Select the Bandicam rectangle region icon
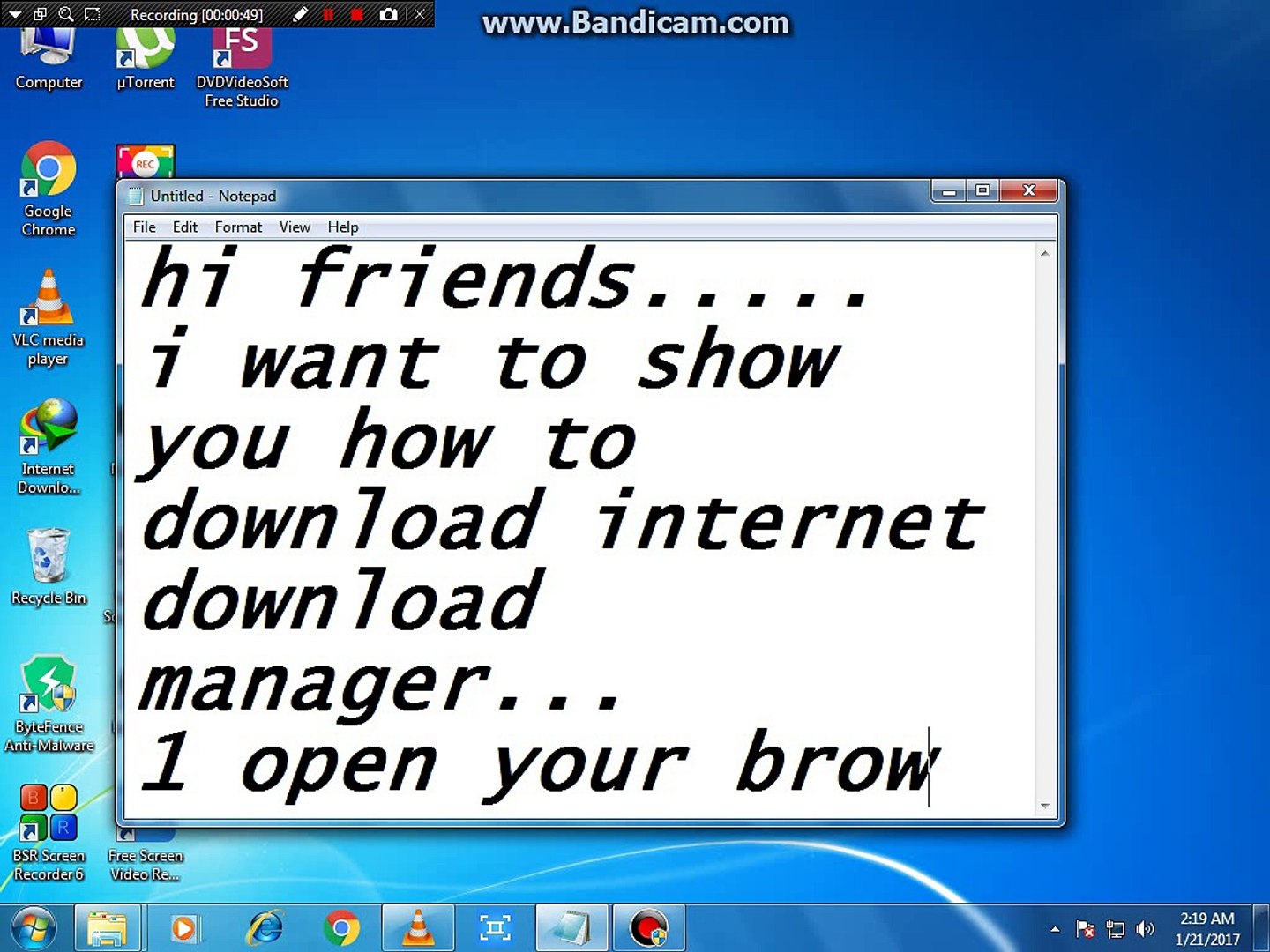Viewport: 1270px width, 952px height. pos(92,14)
